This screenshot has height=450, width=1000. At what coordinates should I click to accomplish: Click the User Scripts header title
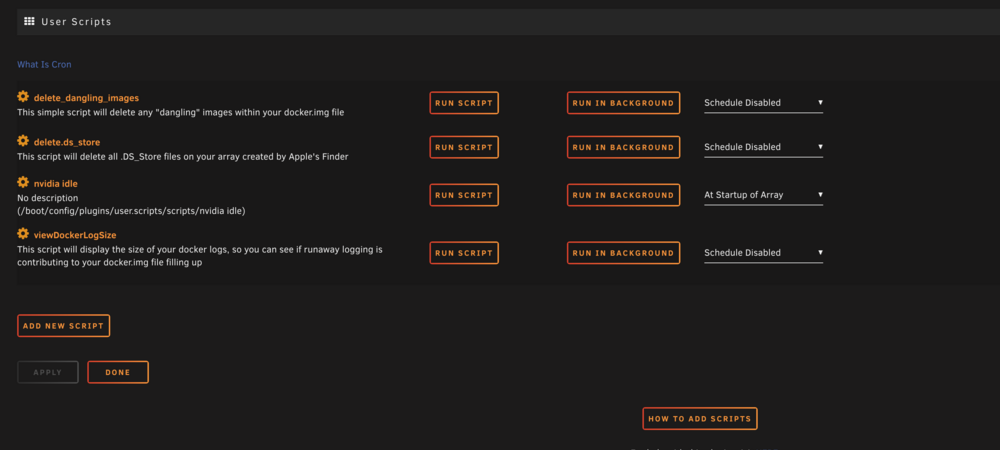point(77,22)
